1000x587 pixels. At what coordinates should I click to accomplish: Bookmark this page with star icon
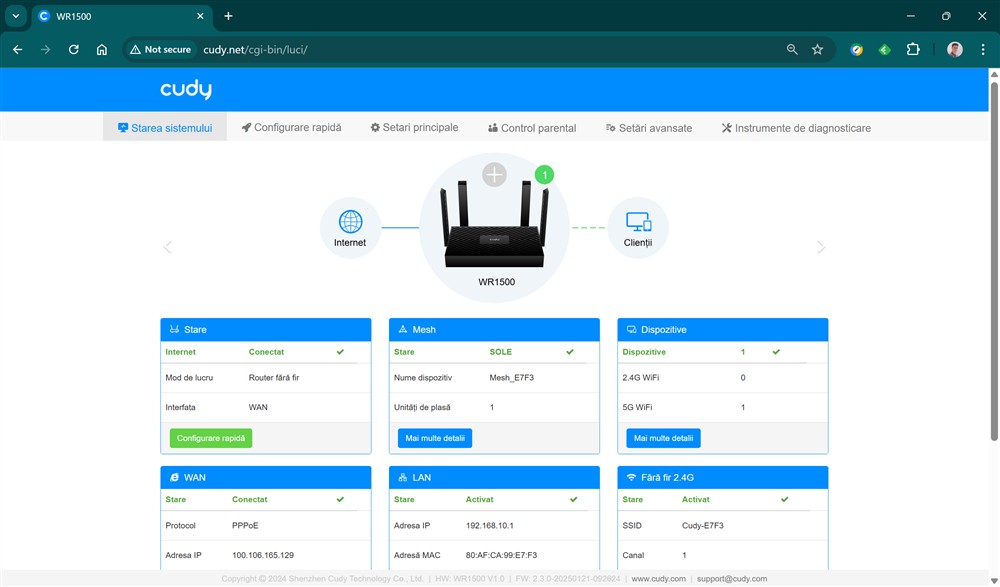(817, 49)
